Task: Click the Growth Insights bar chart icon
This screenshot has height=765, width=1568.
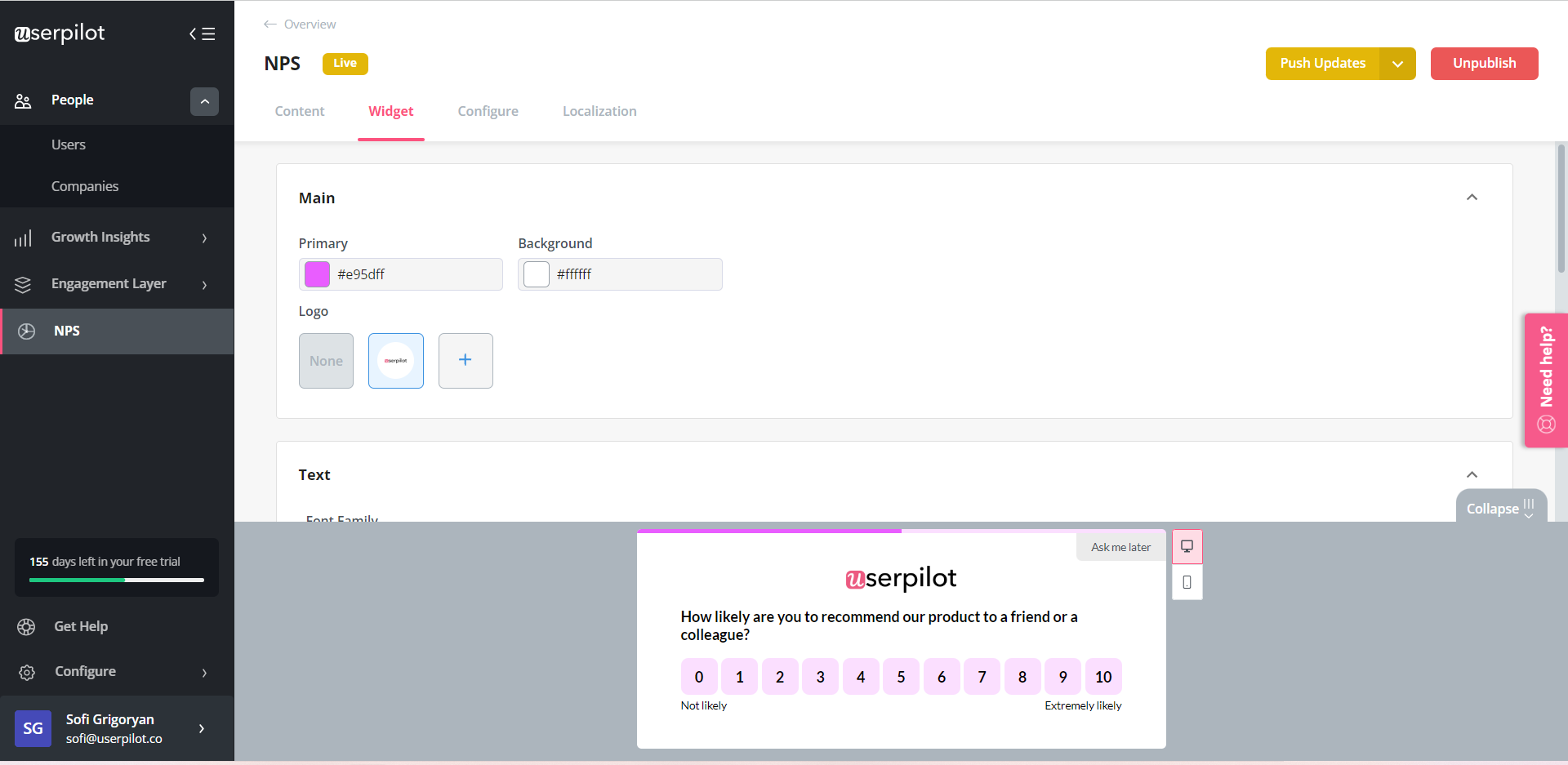Action: (23, 238)
